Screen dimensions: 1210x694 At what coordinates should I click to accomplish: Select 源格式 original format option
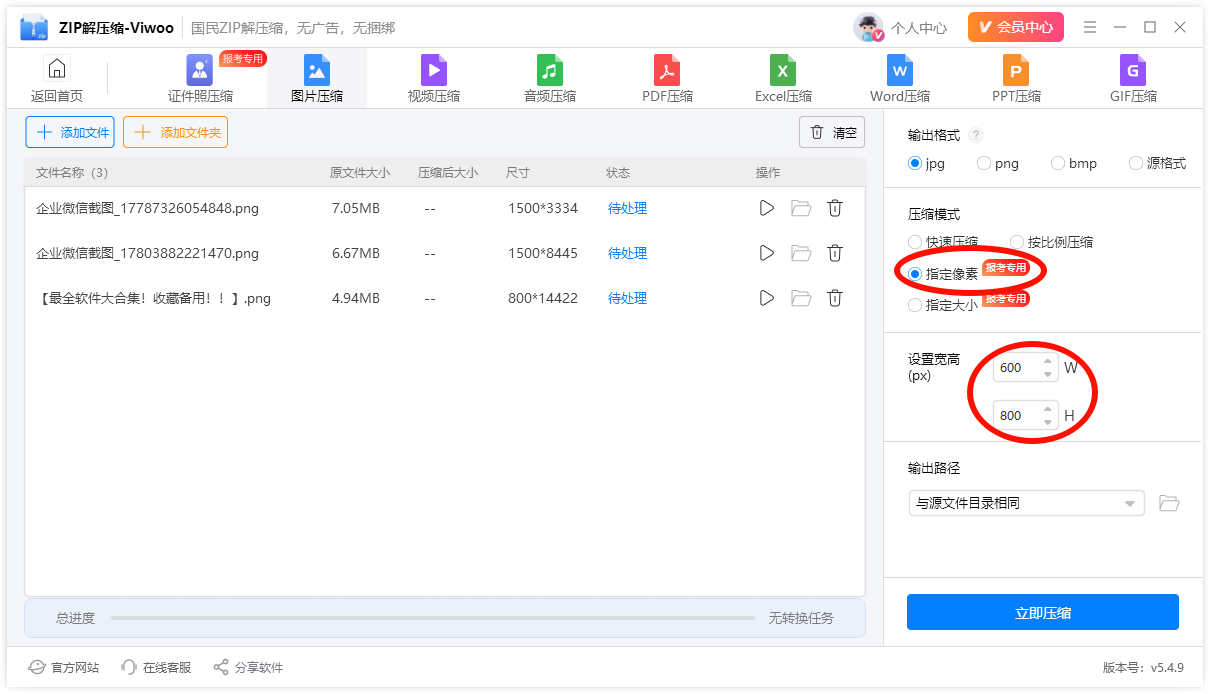(x=1157, y=163)
